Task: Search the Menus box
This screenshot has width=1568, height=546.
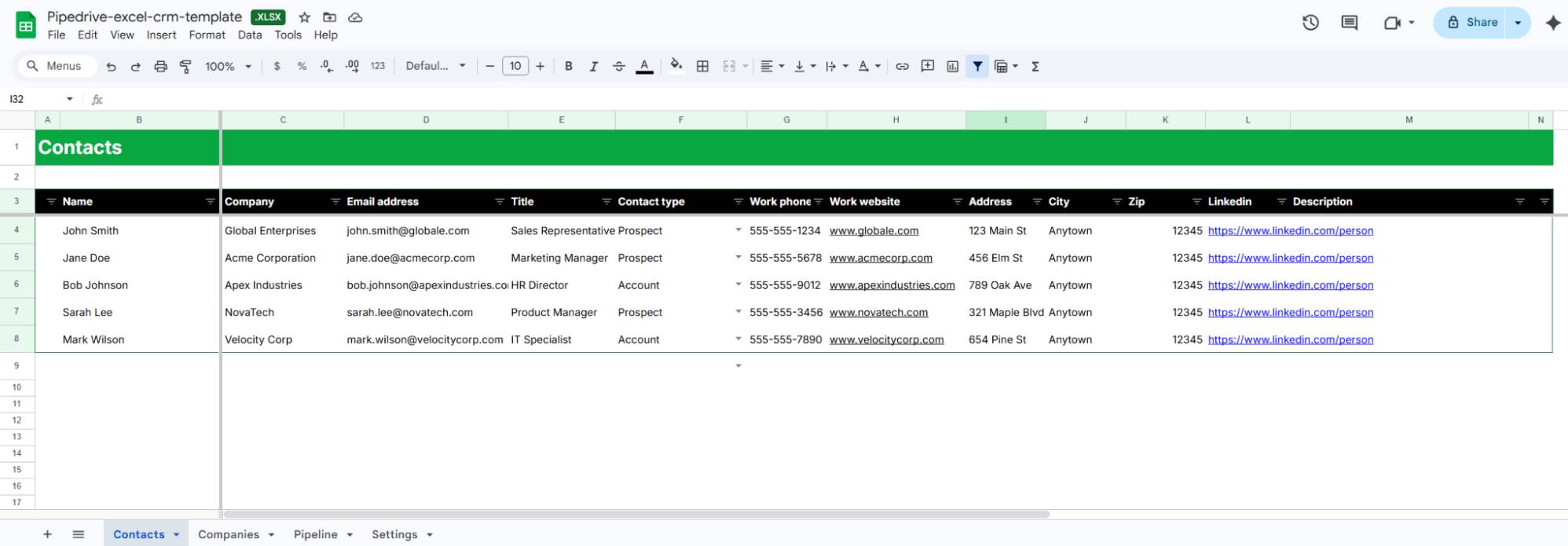Action: 56,67
